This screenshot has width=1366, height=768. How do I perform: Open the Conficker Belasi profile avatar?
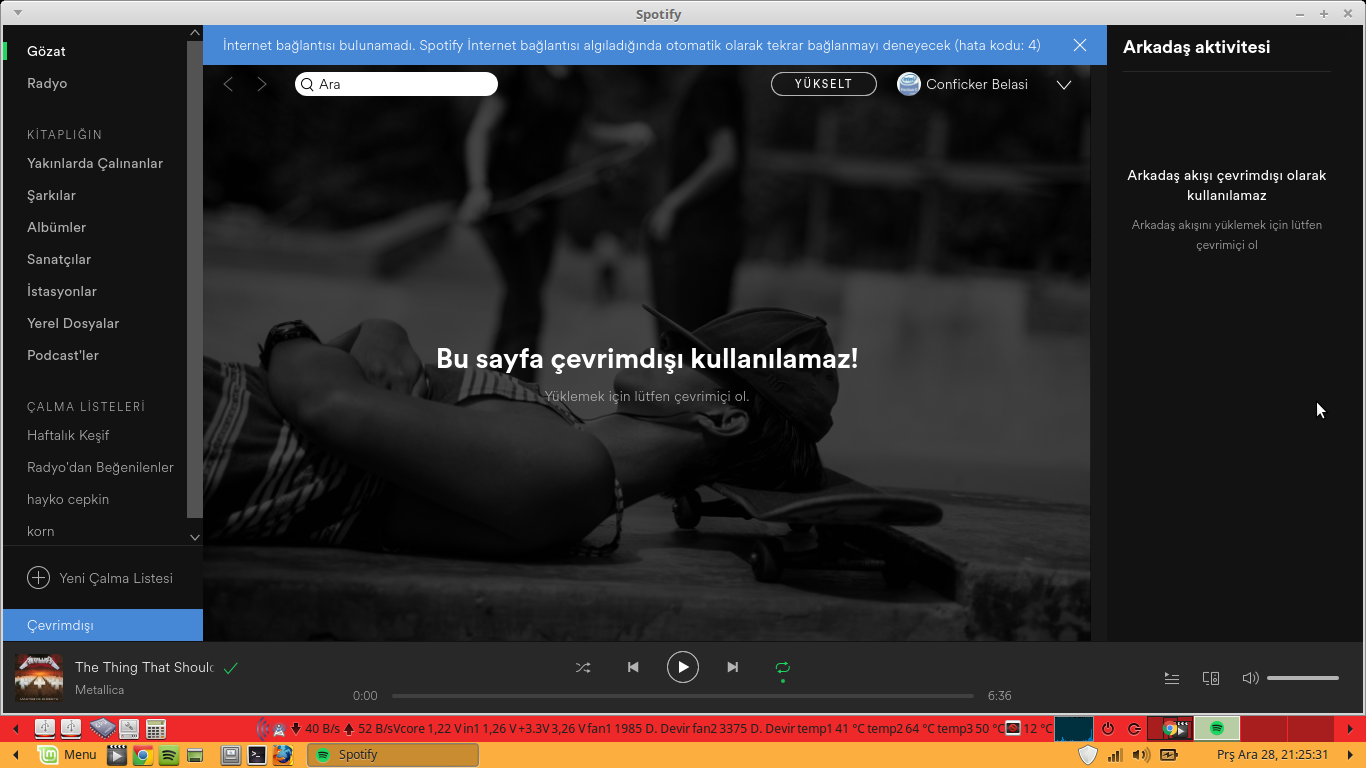click(x=909, y=84)
